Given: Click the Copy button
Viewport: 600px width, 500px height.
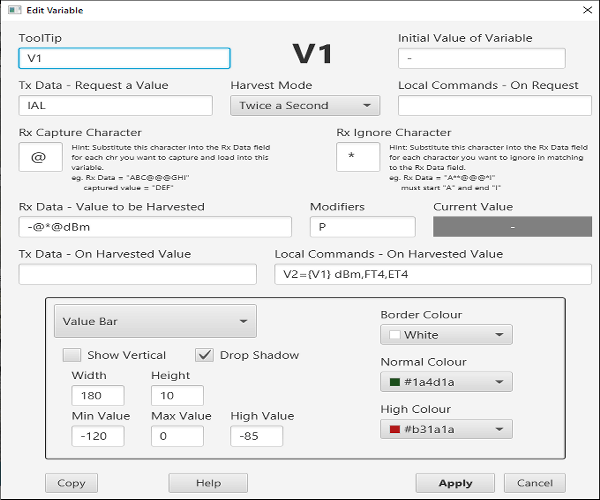Looking at the screenshot, I should pos(72,483).
